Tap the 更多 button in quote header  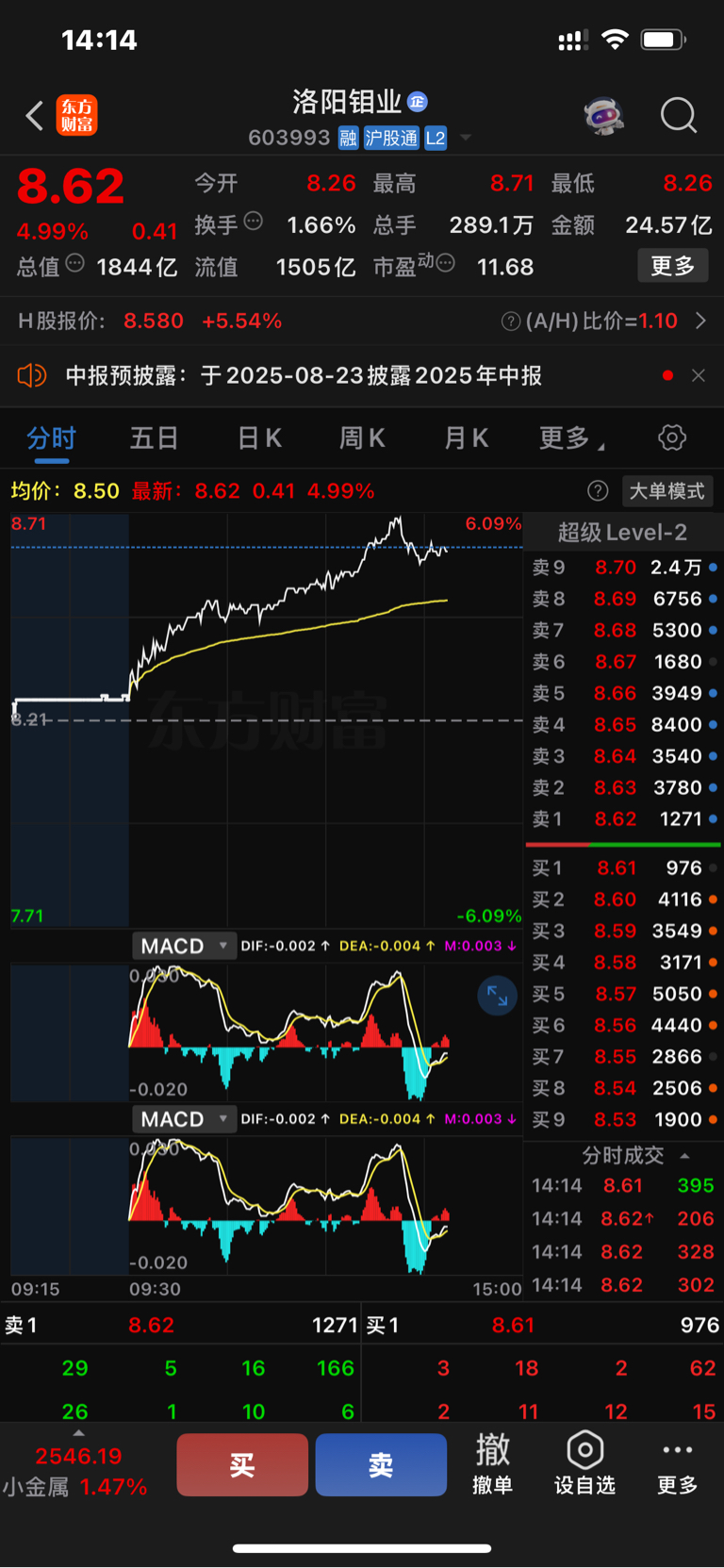673,266
